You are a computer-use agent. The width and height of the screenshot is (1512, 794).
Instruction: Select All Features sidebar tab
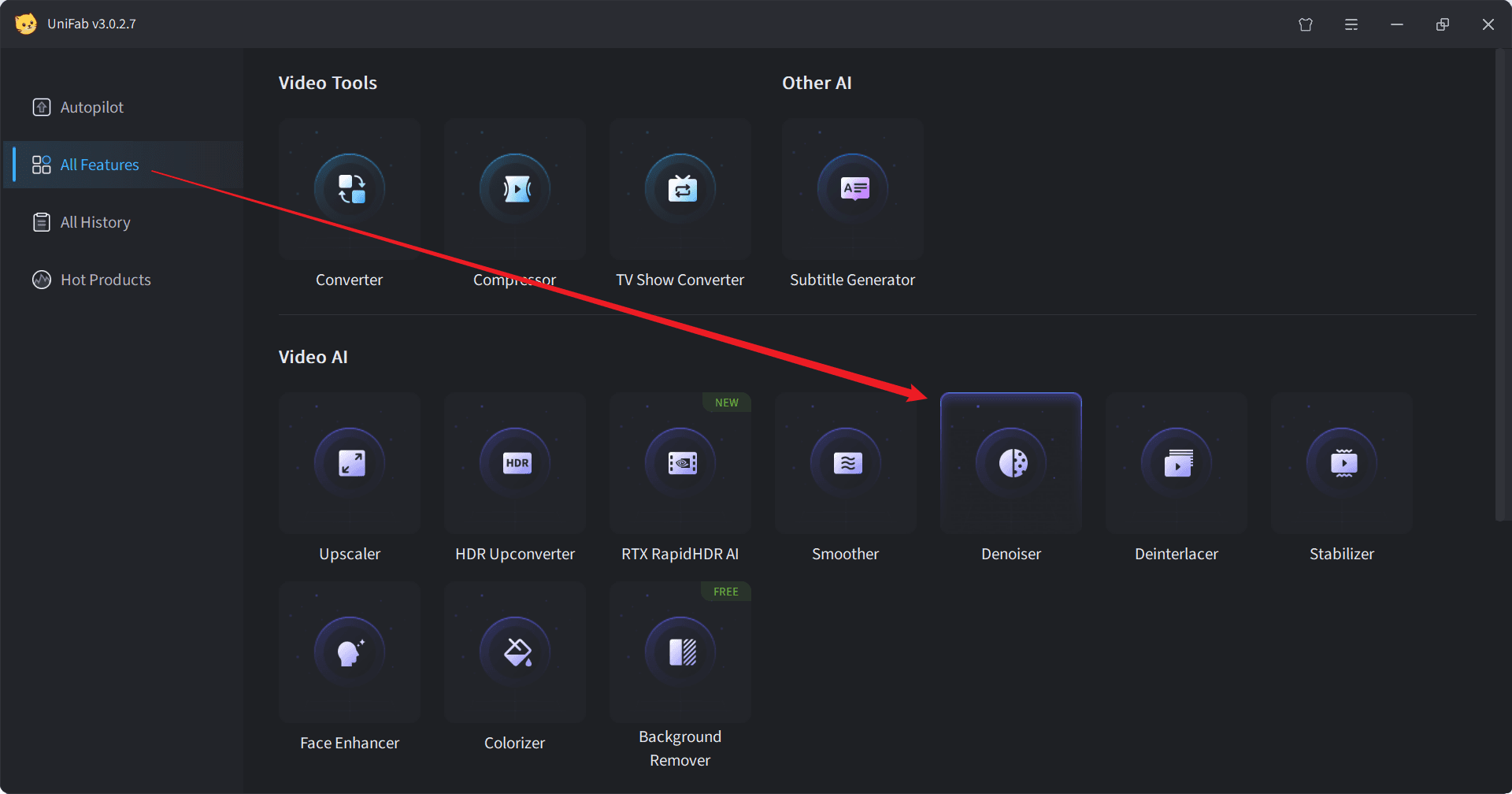99,165
